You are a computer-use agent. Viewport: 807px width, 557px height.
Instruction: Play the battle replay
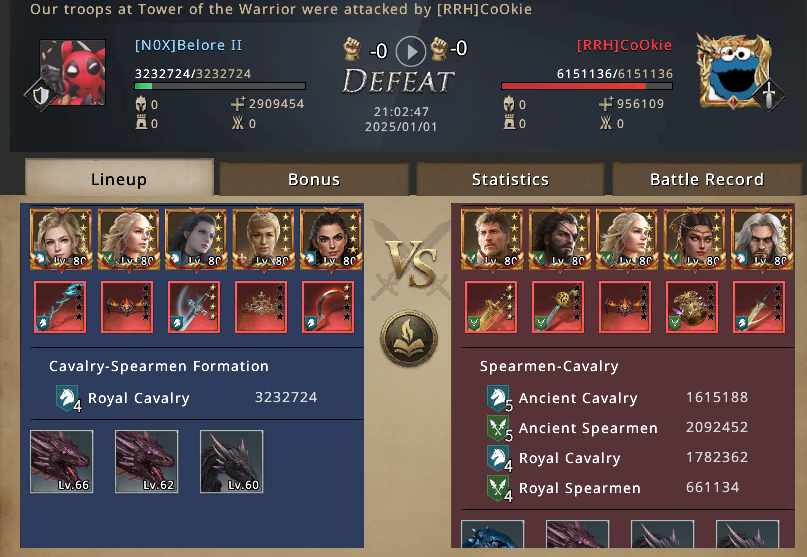click(x=410, y=51)
